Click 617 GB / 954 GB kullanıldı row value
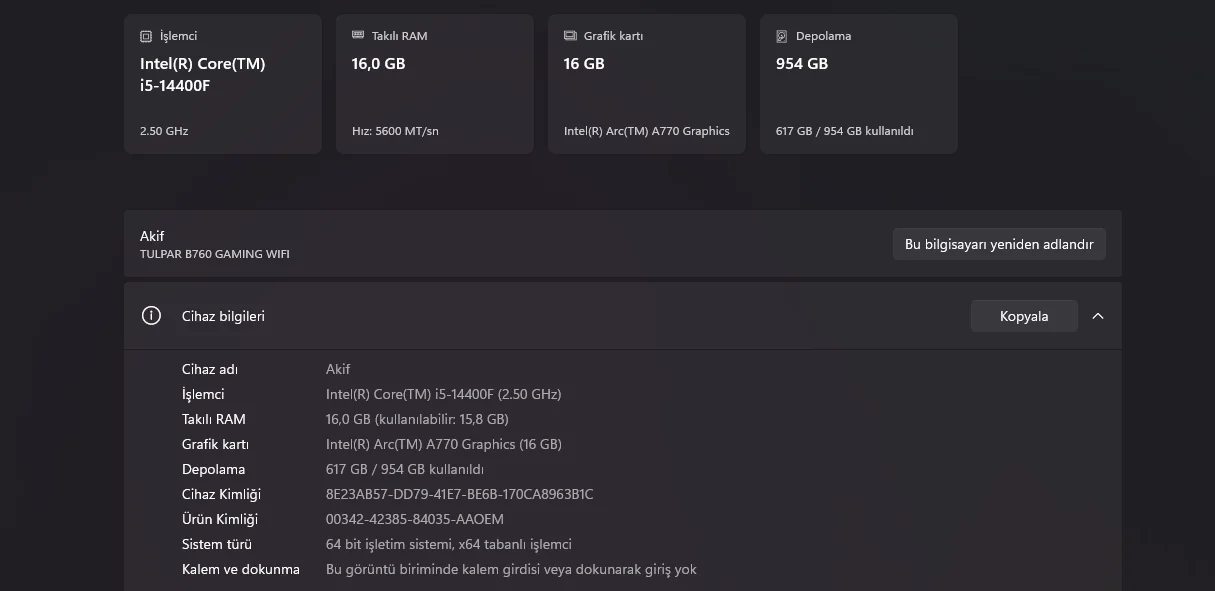The image size is (1215, 591). tap(405, 469)
